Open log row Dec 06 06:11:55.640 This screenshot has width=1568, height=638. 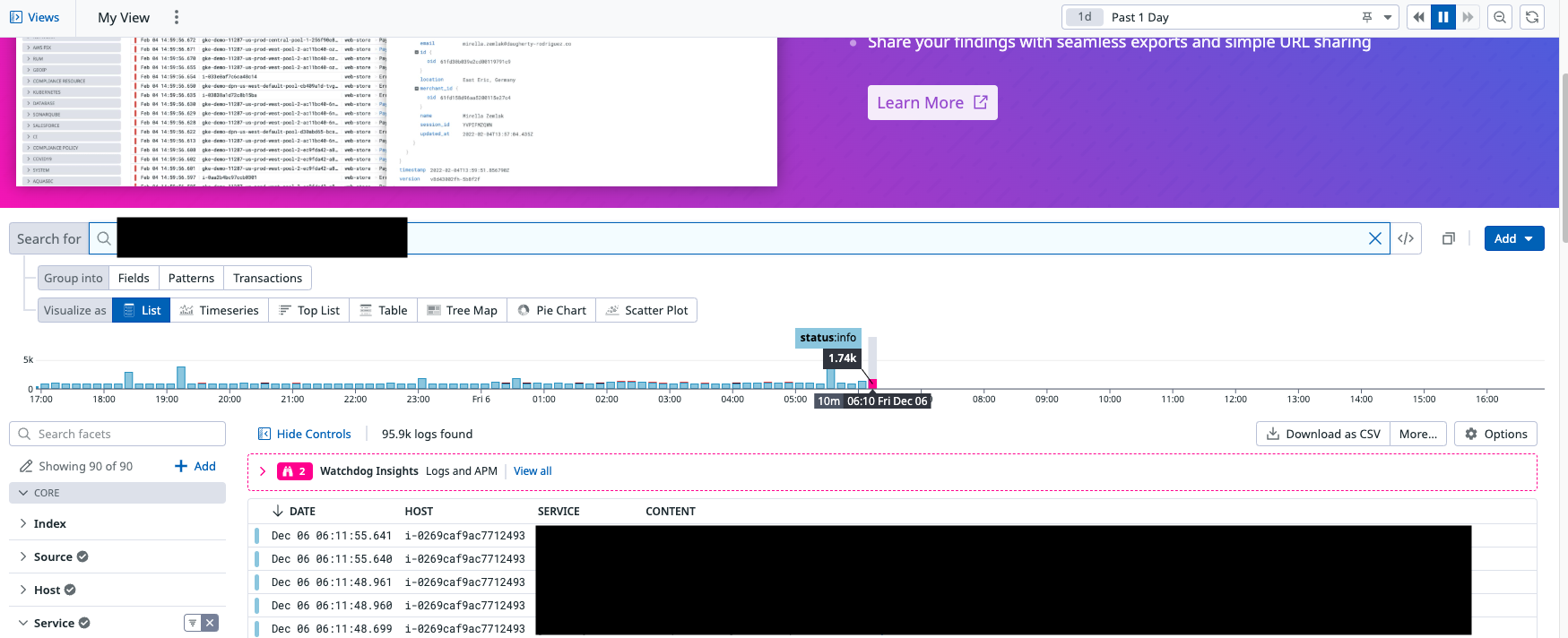(x=892, y=559)
